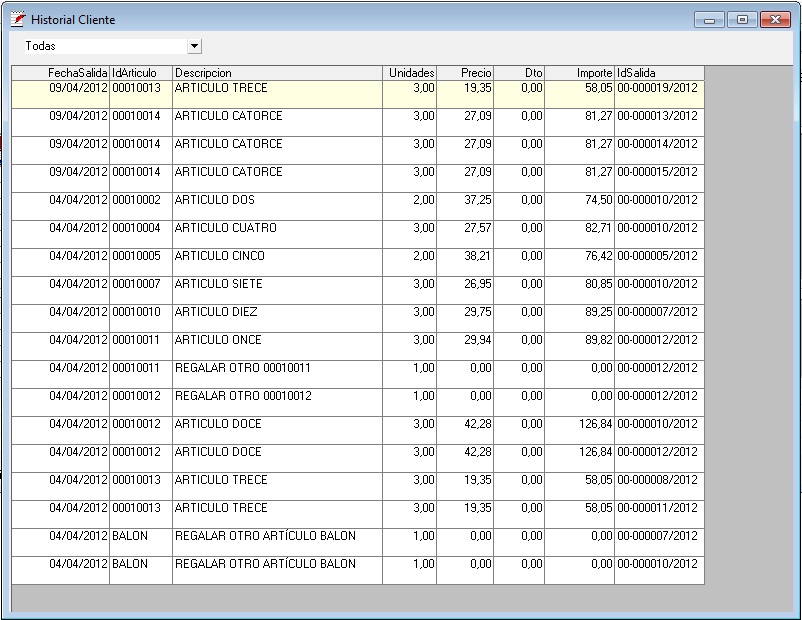This screenshot has width=802, height=620.
Task: Click the Importe column header
Action: point(580,73)
